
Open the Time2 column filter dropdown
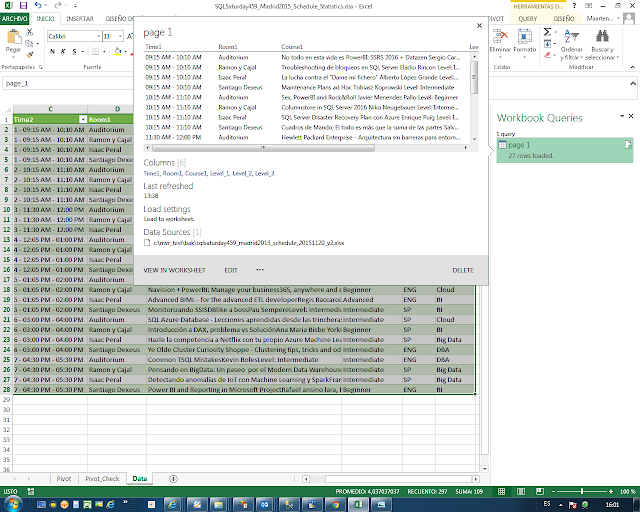pyautogui.click(x=83, y=119)
